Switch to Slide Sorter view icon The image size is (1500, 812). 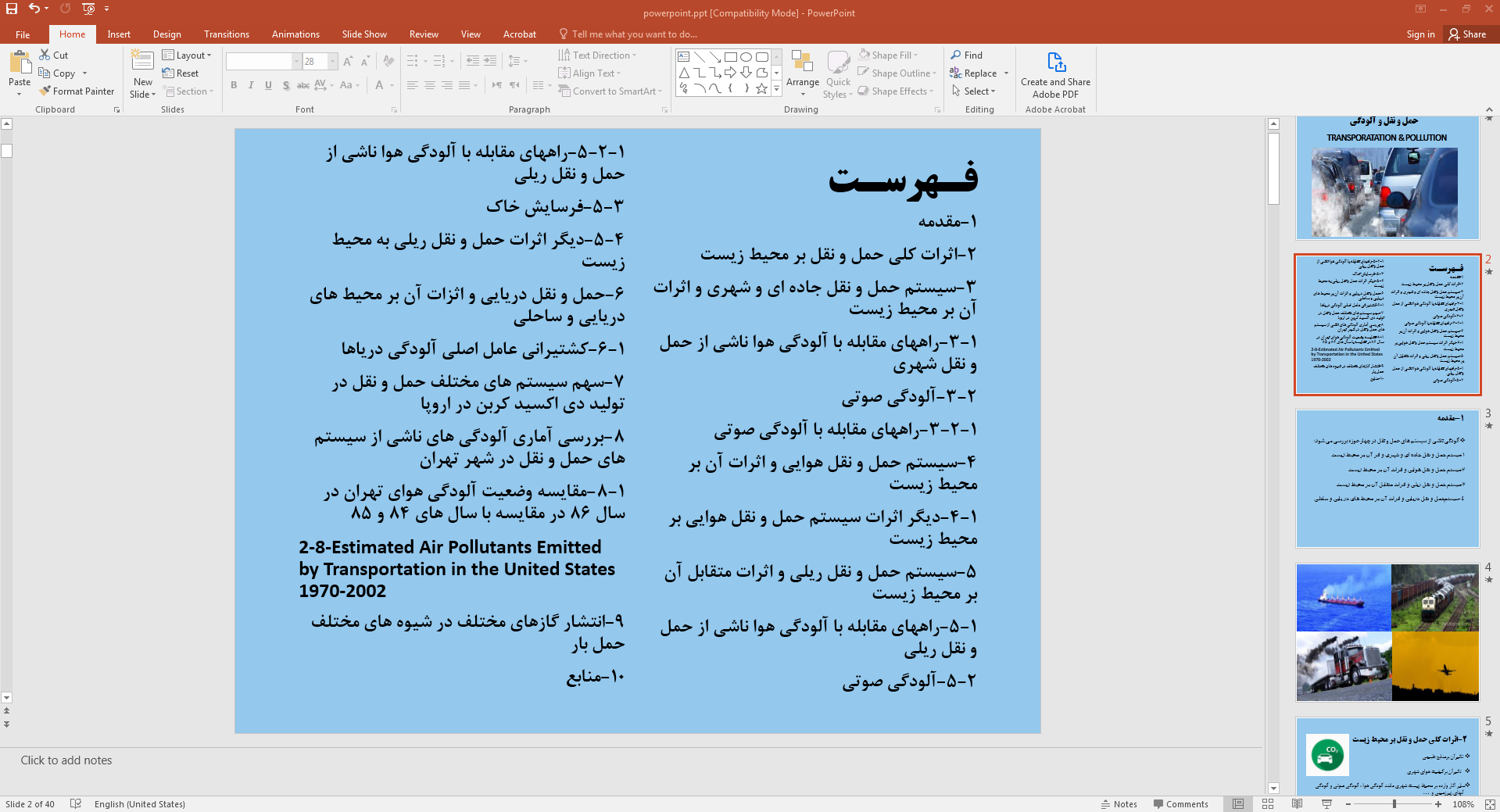click(1268, 804)
